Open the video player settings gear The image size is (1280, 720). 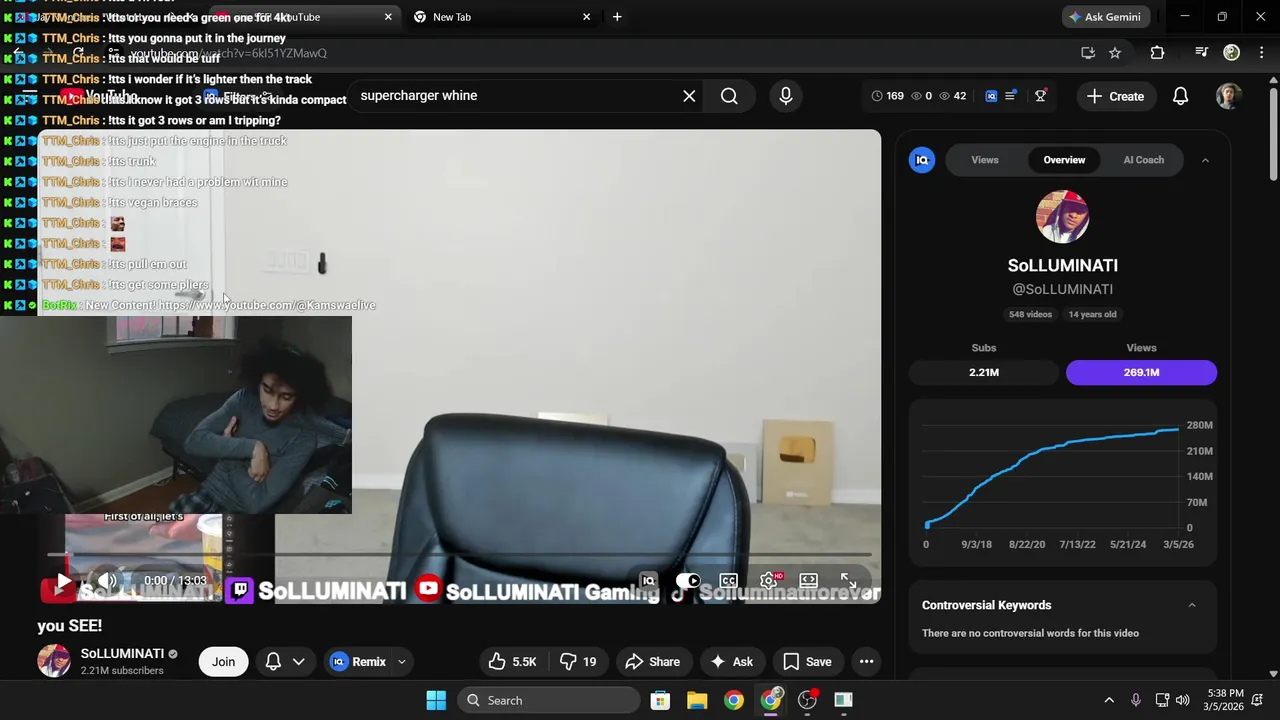pyautogui.click(x=769, y=581)
